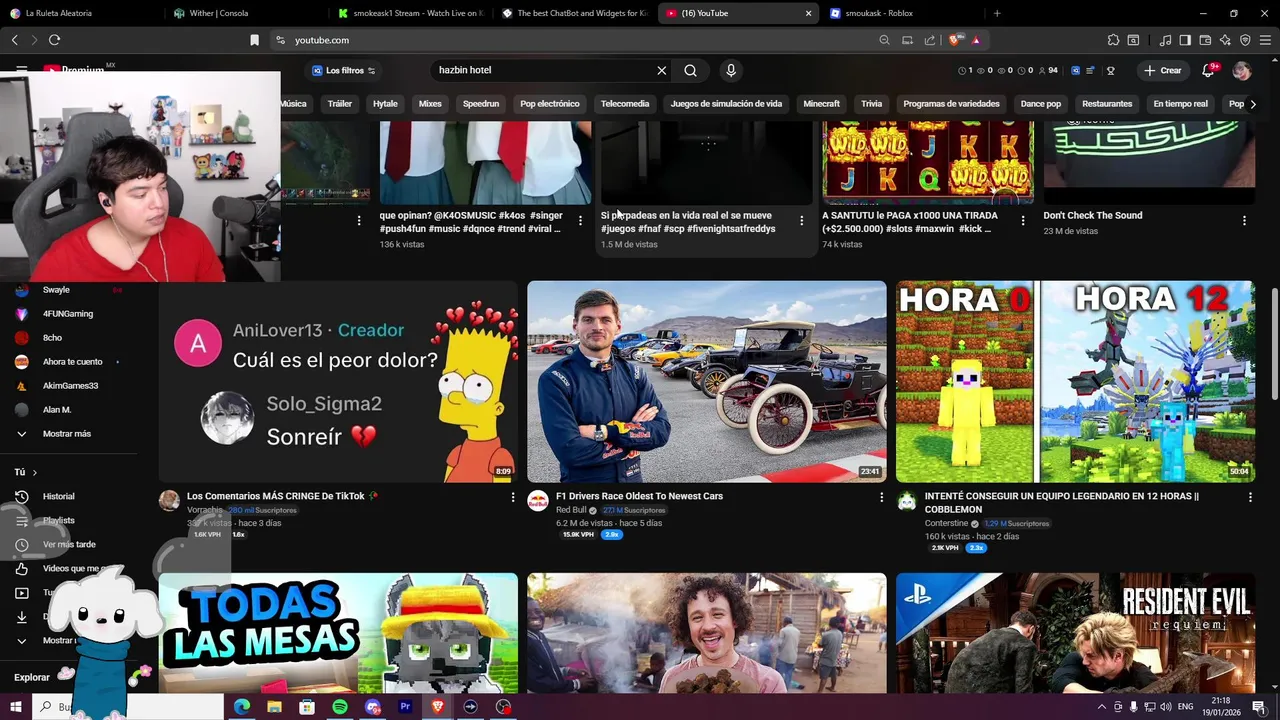Click the trophy icon in header
1280x720 pixels.
pos(1110,71)
